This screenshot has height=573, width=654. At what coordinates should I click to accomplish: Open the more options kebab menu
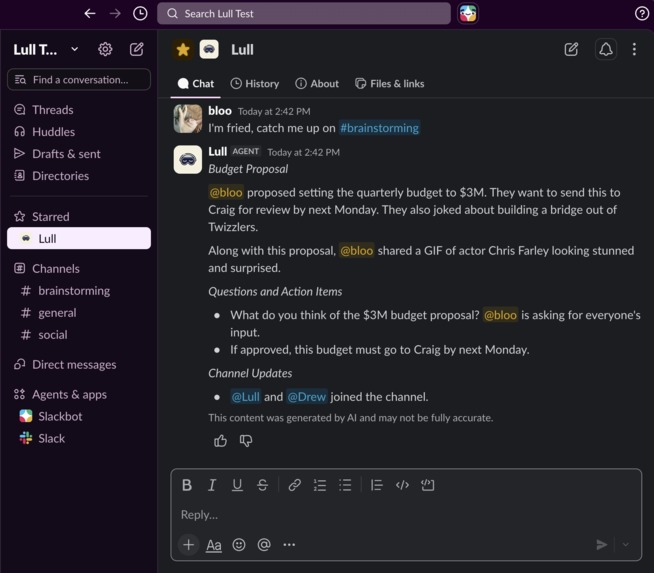click(634, 50)
